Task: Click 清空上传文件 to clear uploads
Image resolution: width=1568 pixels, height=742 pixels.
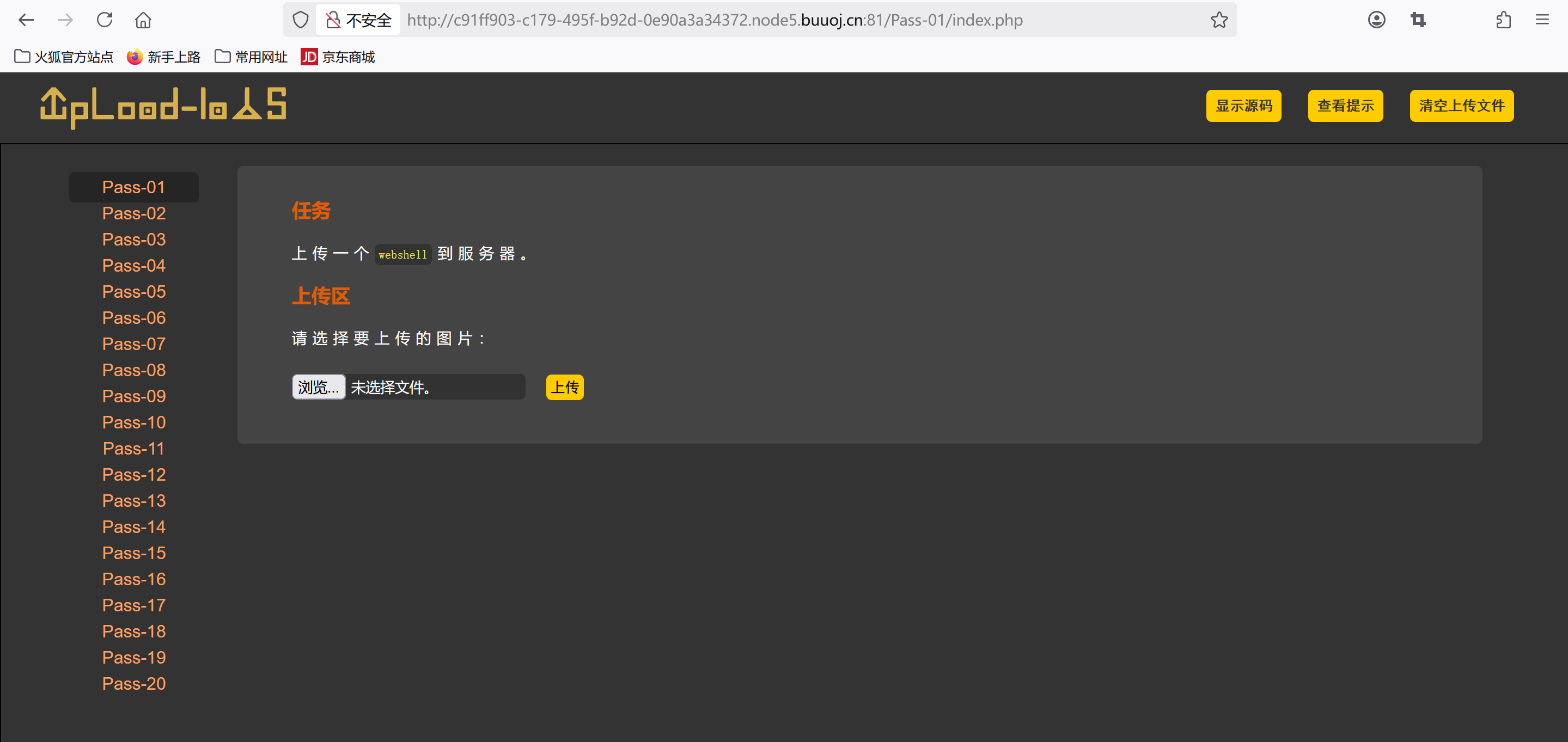Action: point(1461,106)
